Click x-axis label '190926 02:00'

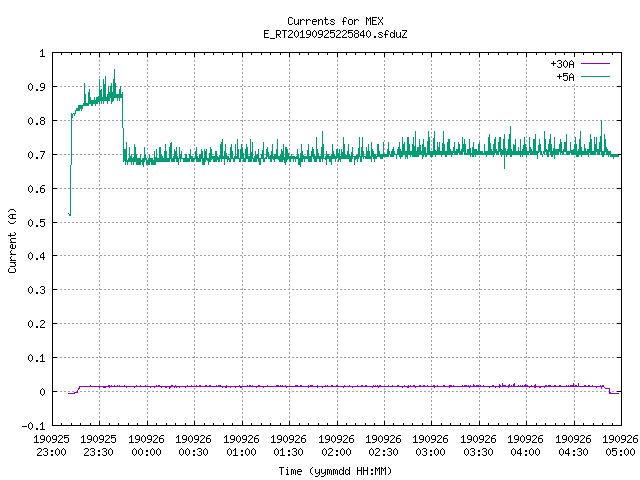(x=337, y=446)
